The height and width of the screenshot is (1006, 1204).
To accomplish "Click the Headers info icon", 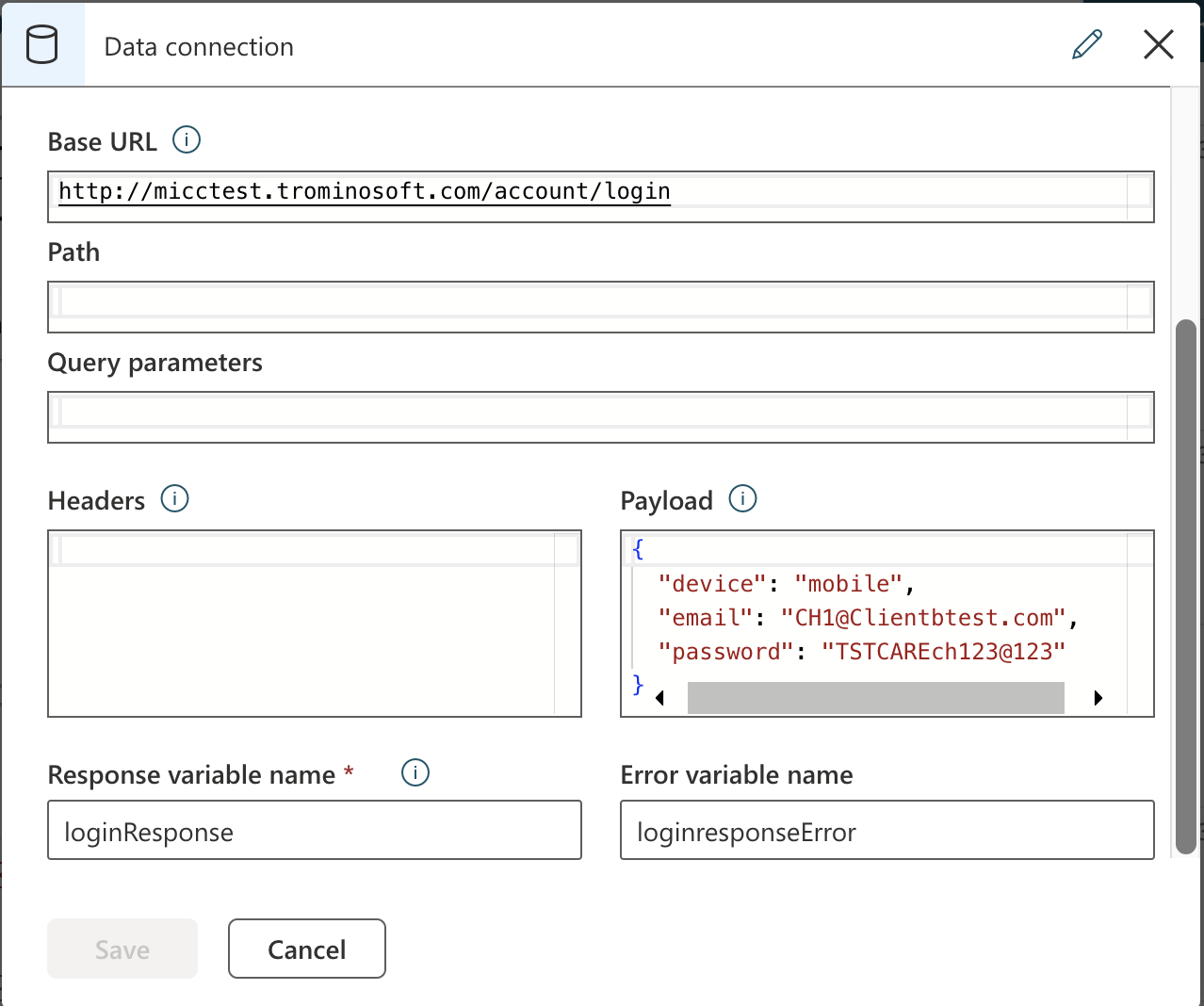I will [x=173, y=499].
